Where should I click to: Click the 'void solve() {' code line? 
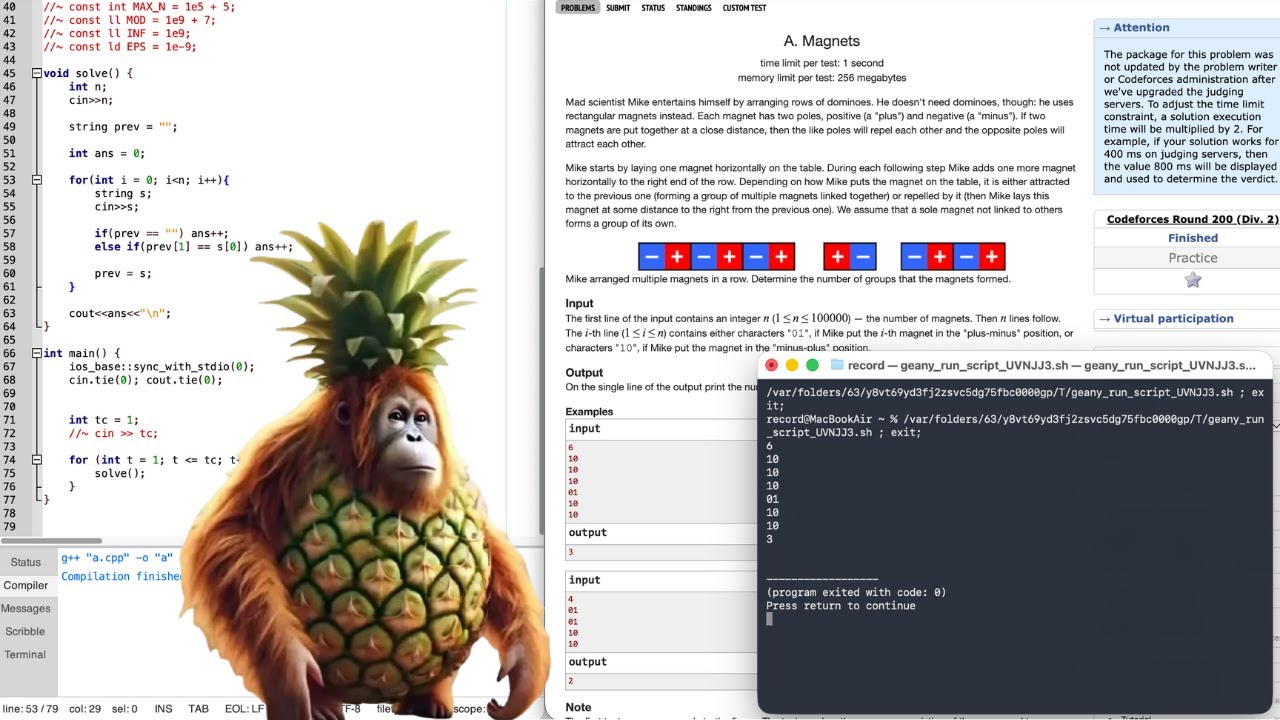(88, 73)
